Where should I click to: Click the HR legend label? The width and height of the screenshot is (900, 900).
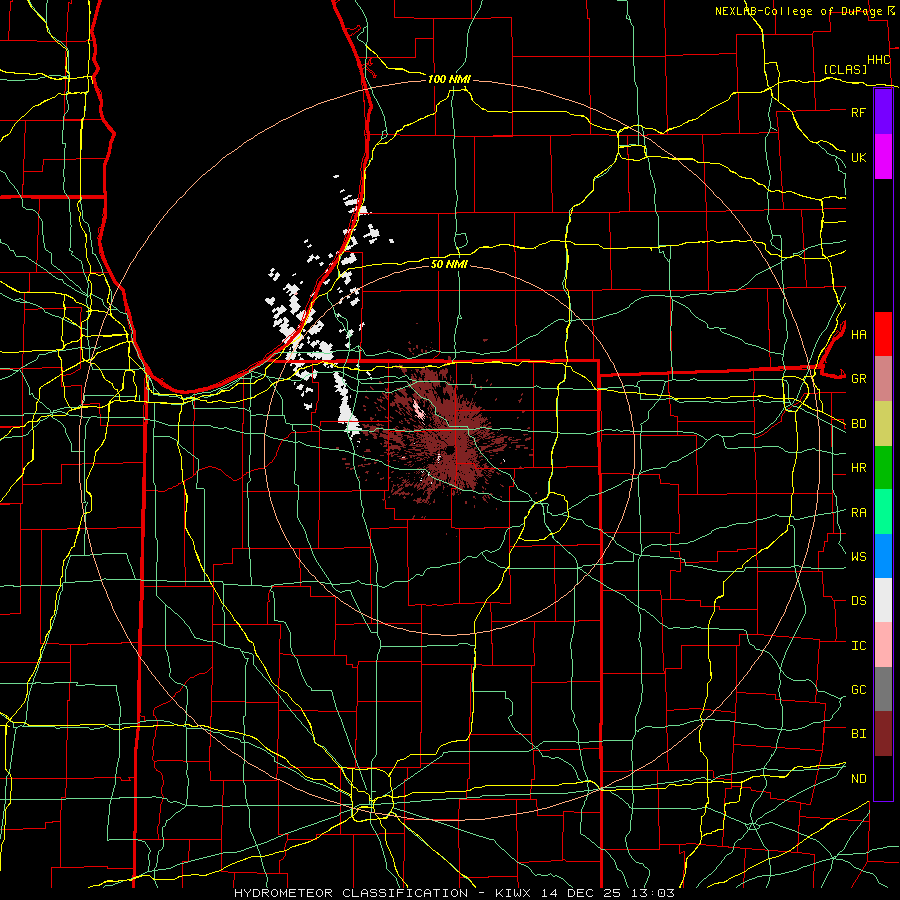pos(858,468)
